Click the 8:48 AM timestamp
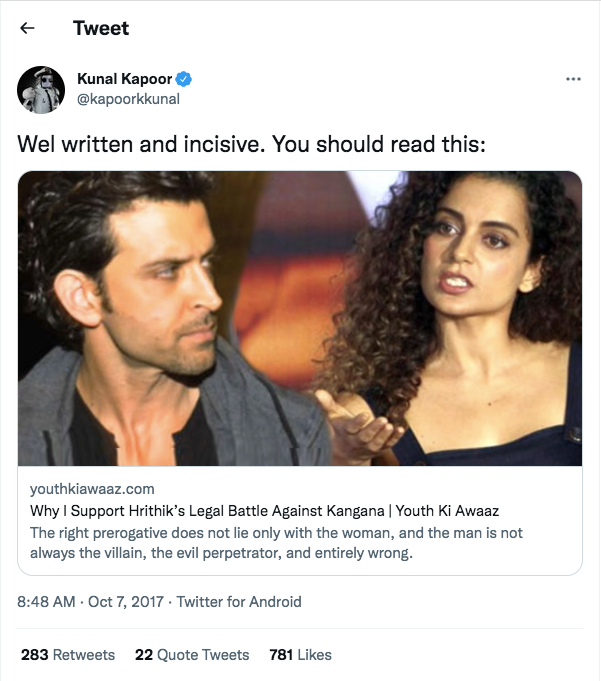The width and height of the screenshot is (601, 681). click(46, 602)
